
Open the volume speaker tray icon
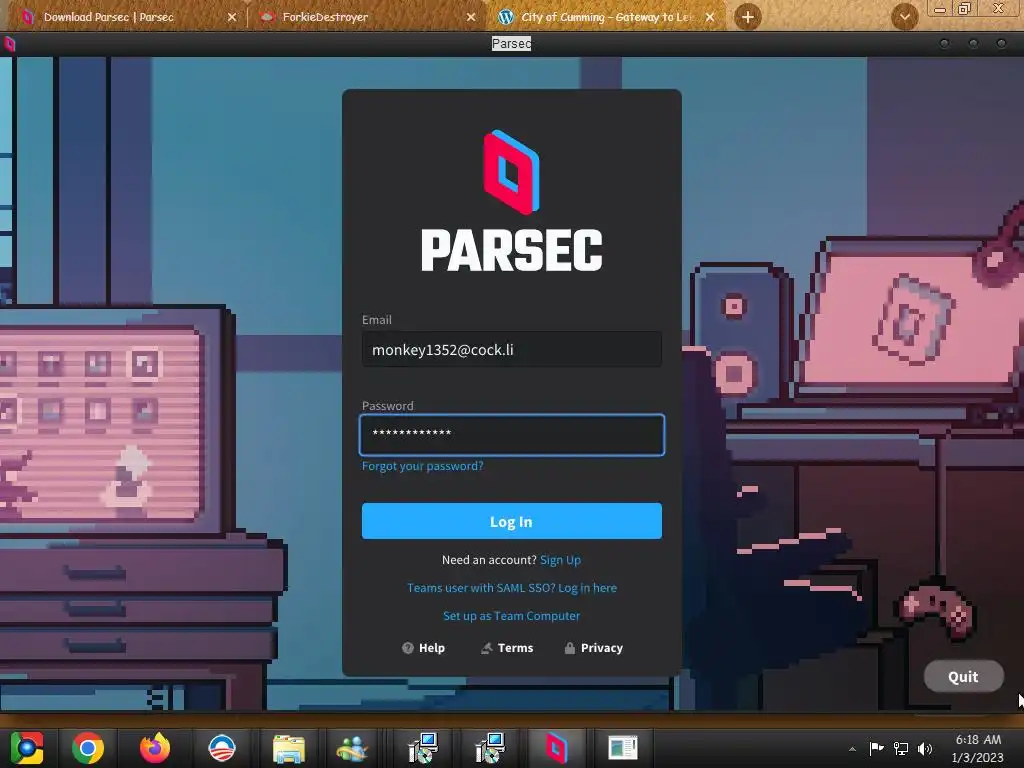tap(925, 748)
